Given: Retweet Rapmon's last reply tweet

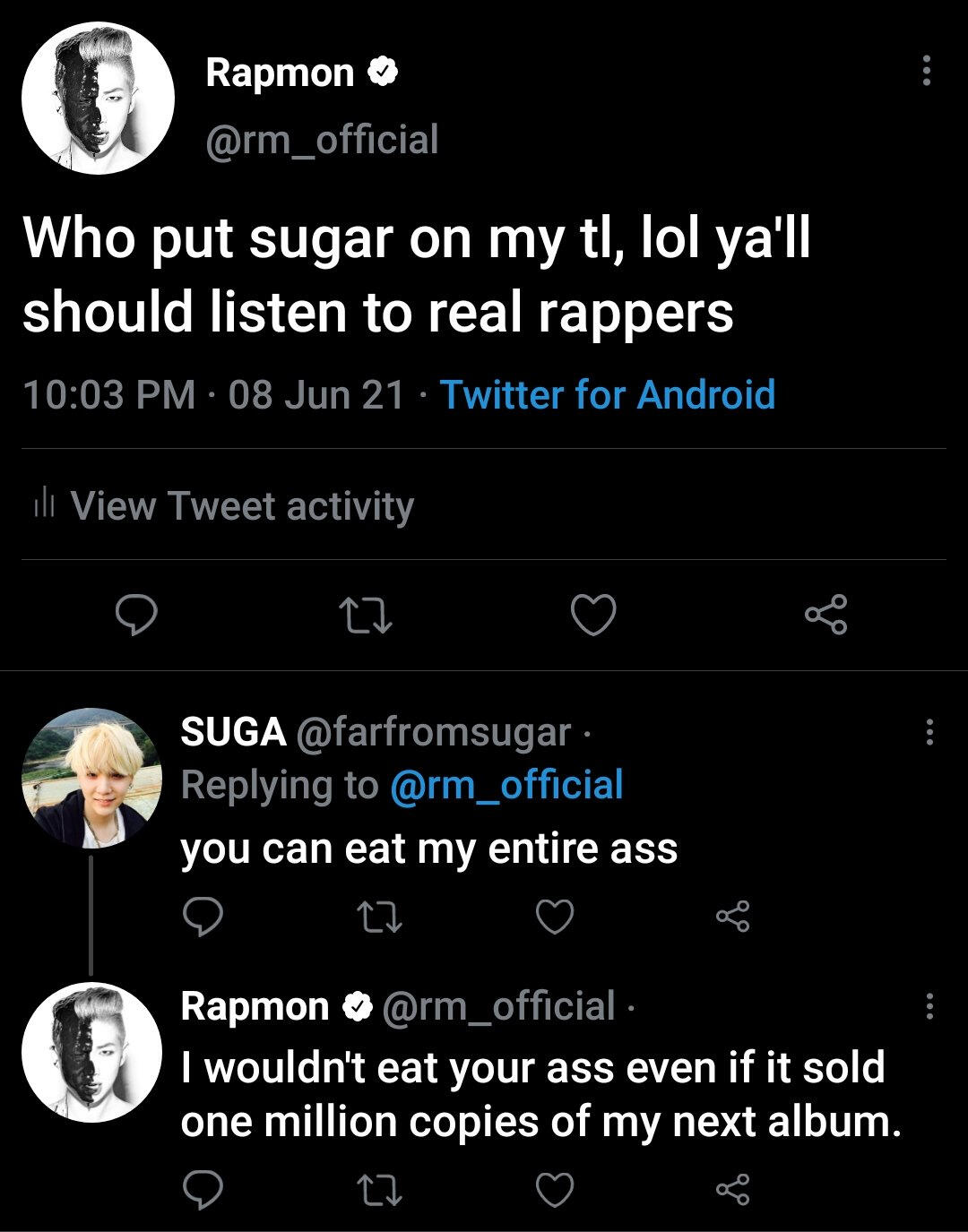Looking at the screenshot, I should [379, 1190].
